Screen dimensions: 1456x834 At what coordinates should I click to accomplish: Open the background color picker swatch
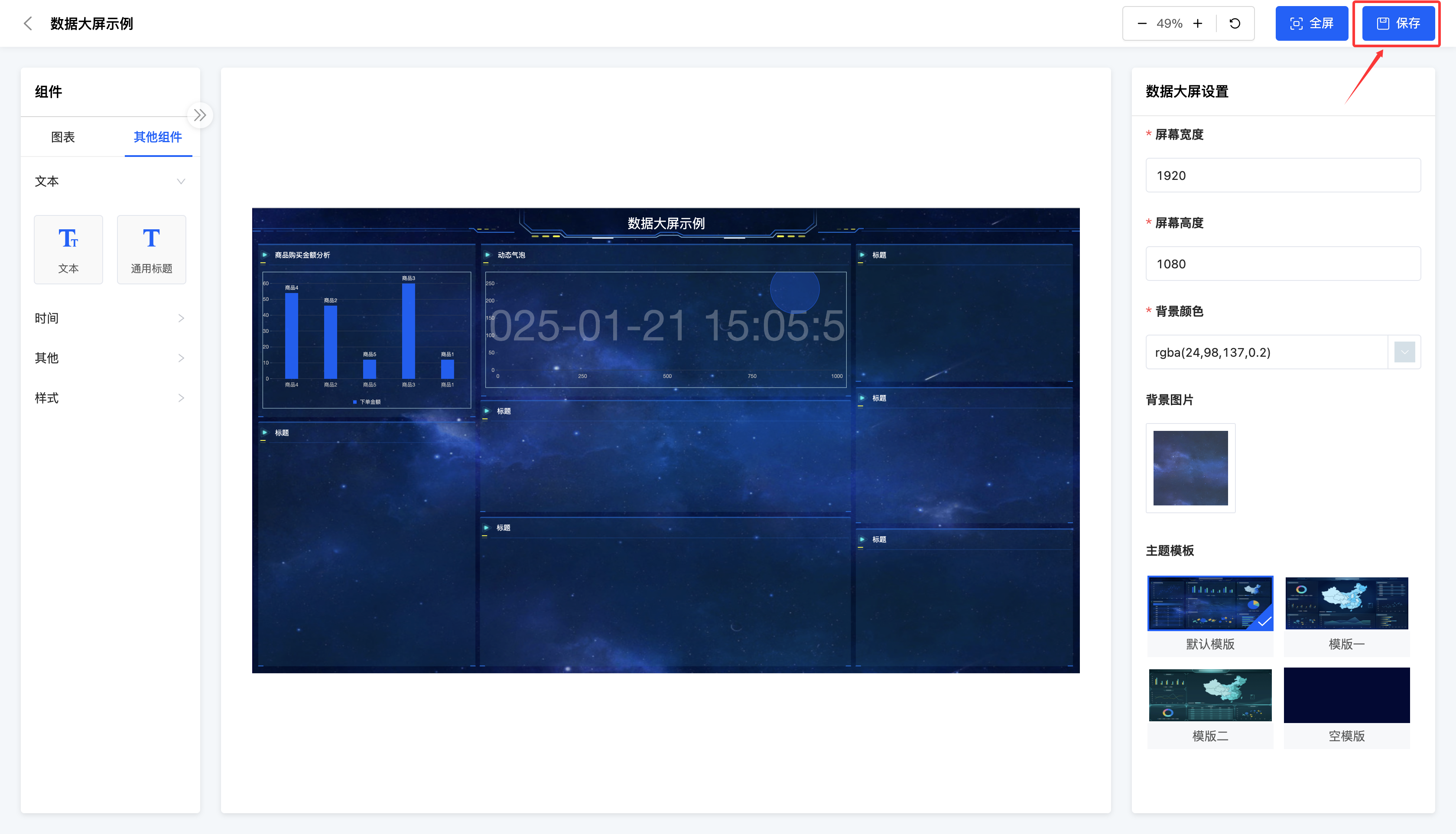point(1404,352)
